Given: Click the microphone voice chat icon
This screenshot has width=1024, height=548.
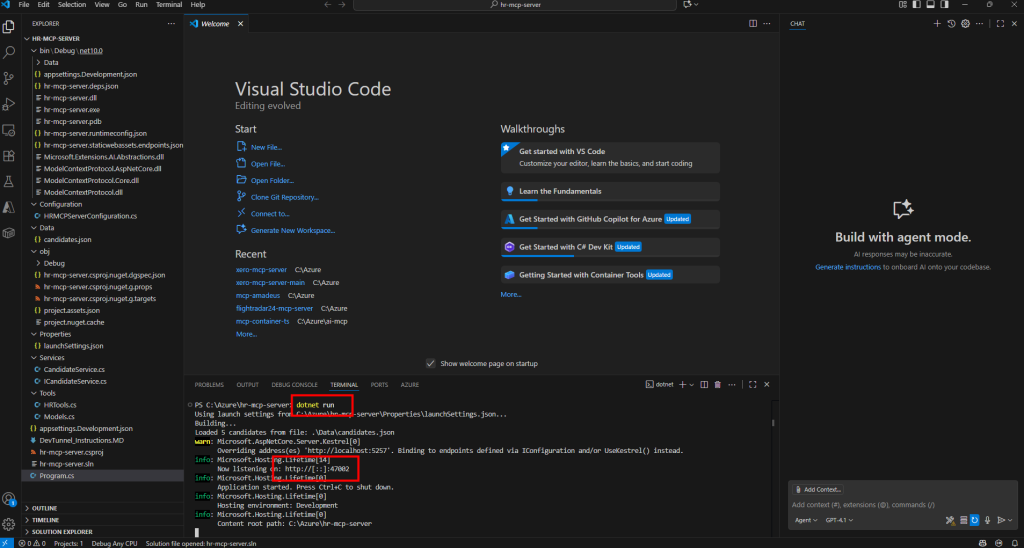Looking at the screenshot, I should point(987,520).
